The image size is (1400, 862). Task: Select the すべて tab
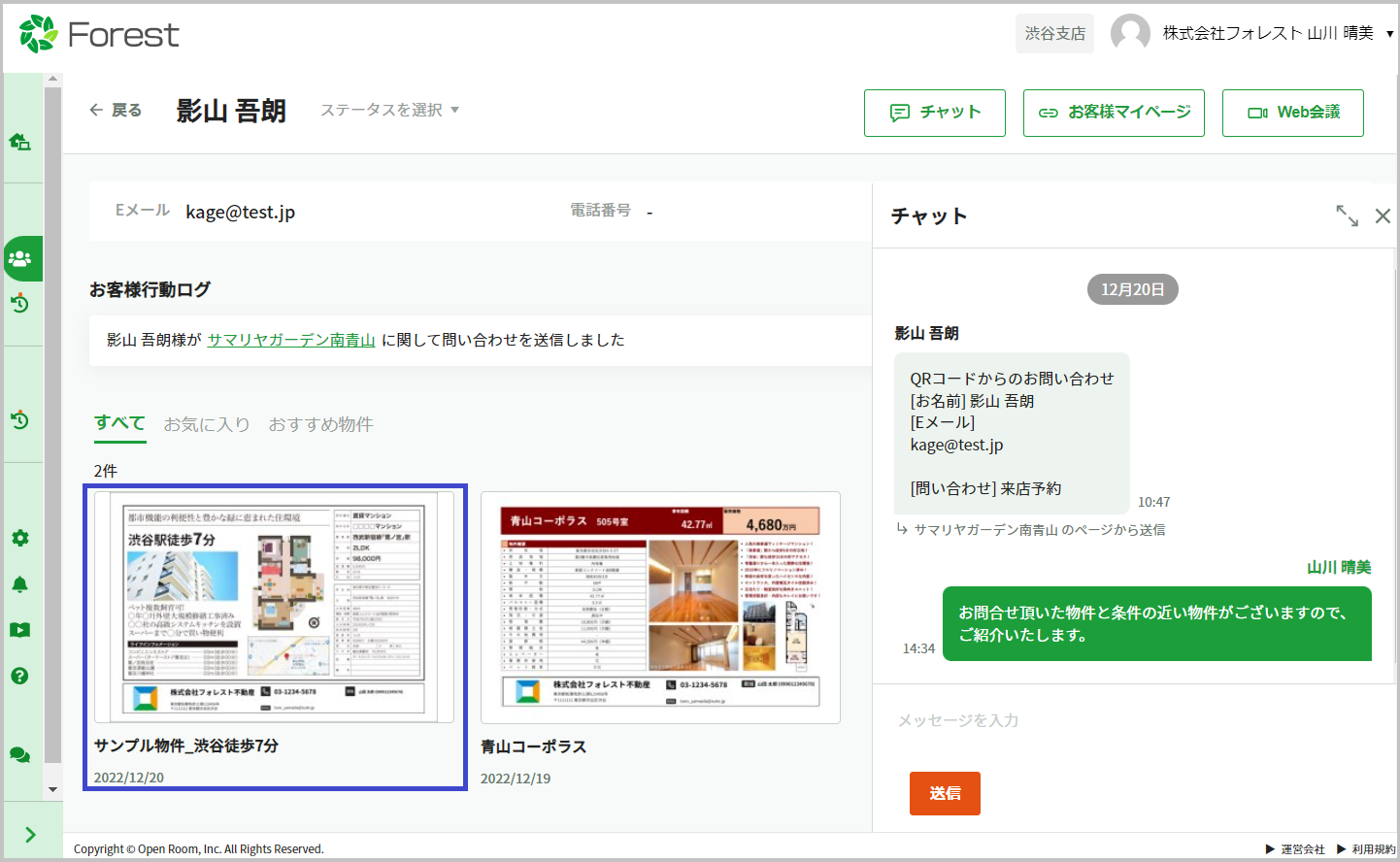click(x=120, y=423)
